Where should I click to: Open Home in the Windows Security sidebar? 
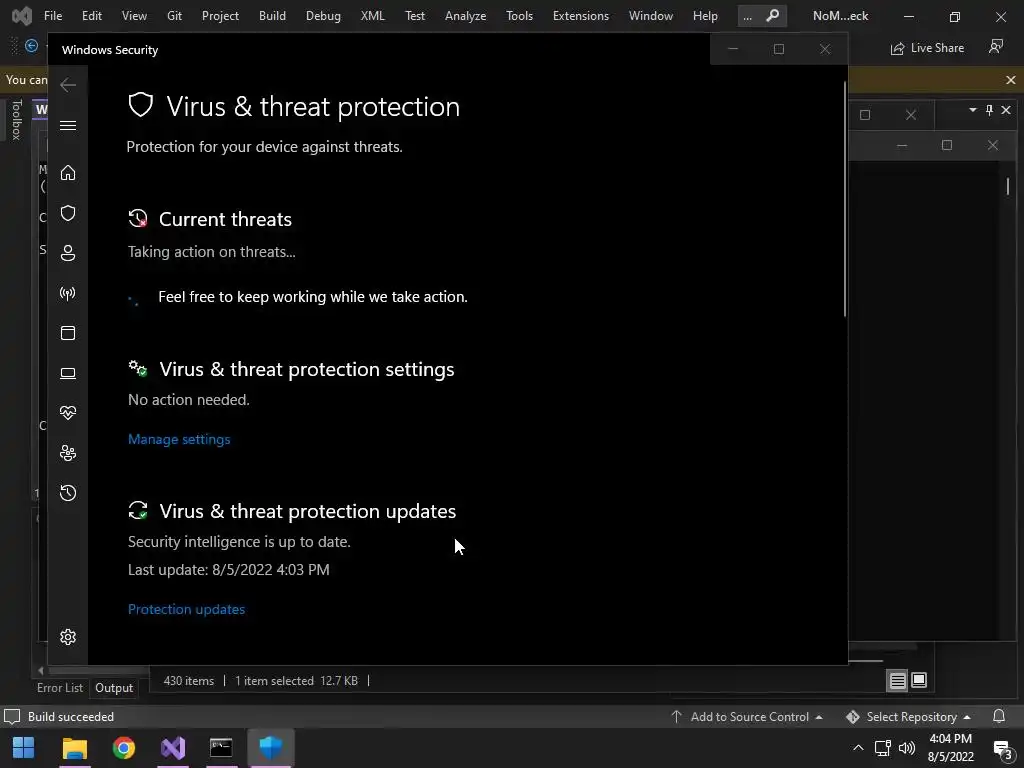(x=68, y=172)
